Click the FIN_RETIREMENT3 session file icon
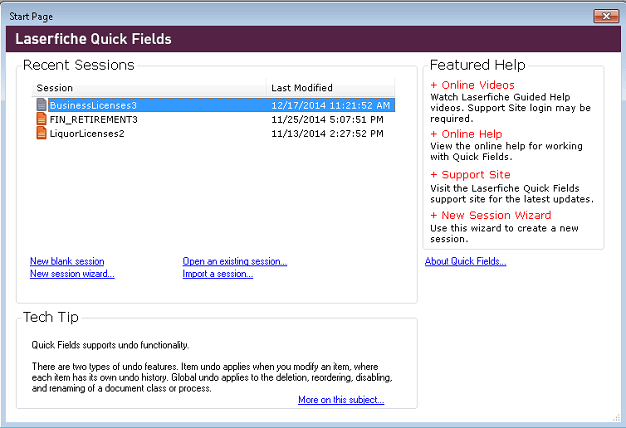 click(x=42, y=119)
